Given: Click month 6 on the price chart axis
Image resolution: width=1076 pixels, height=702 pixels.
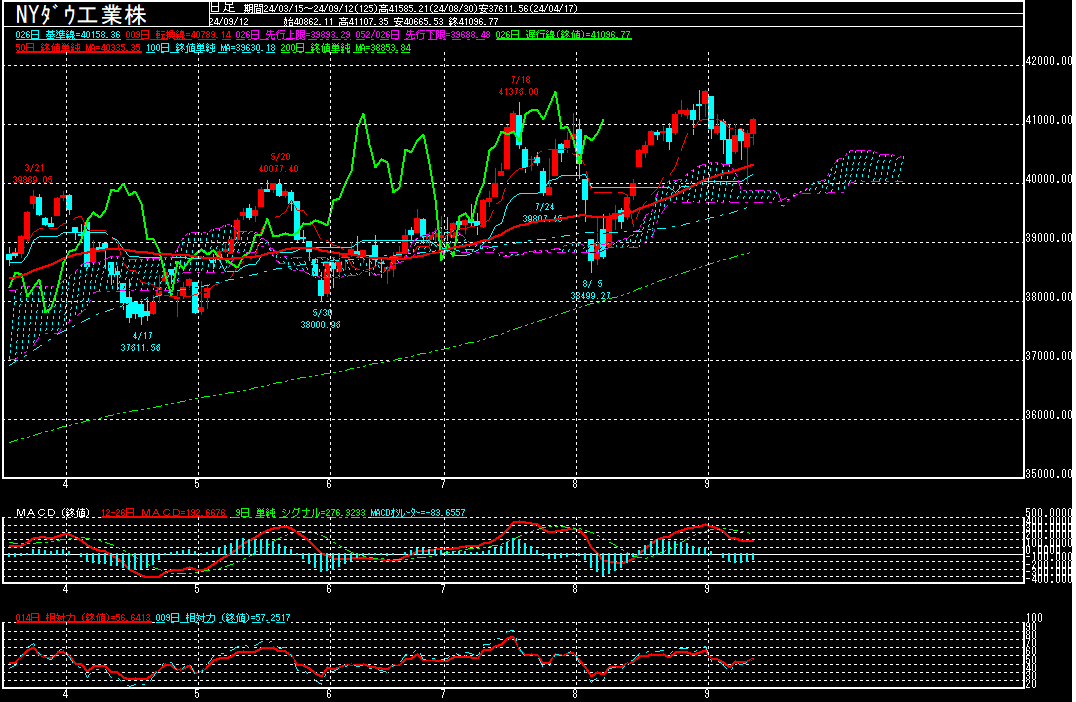Looking at the screenshot, I should [329, 484].
